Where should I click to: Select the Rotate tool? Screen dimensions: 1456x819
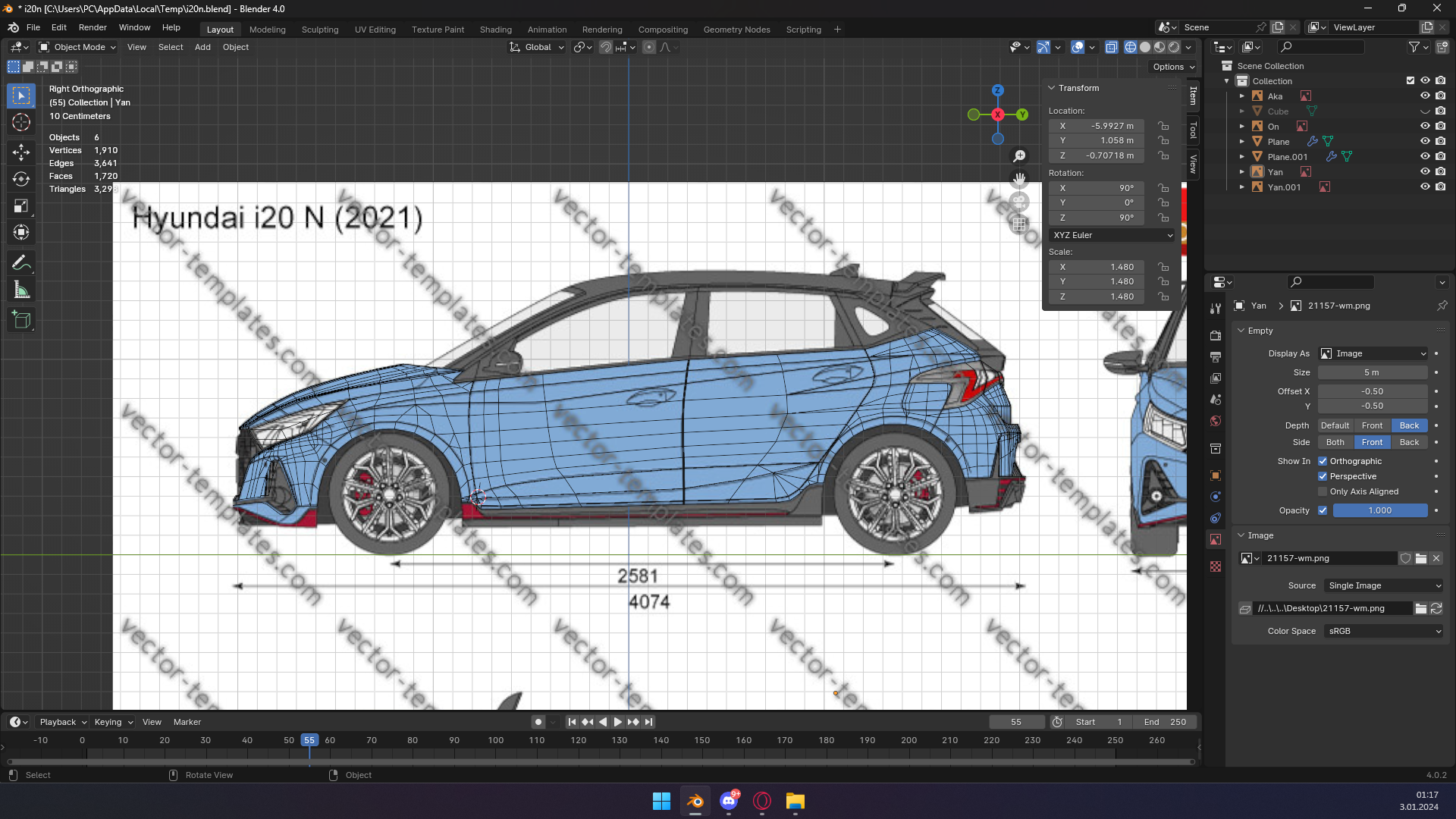(21, 179)
